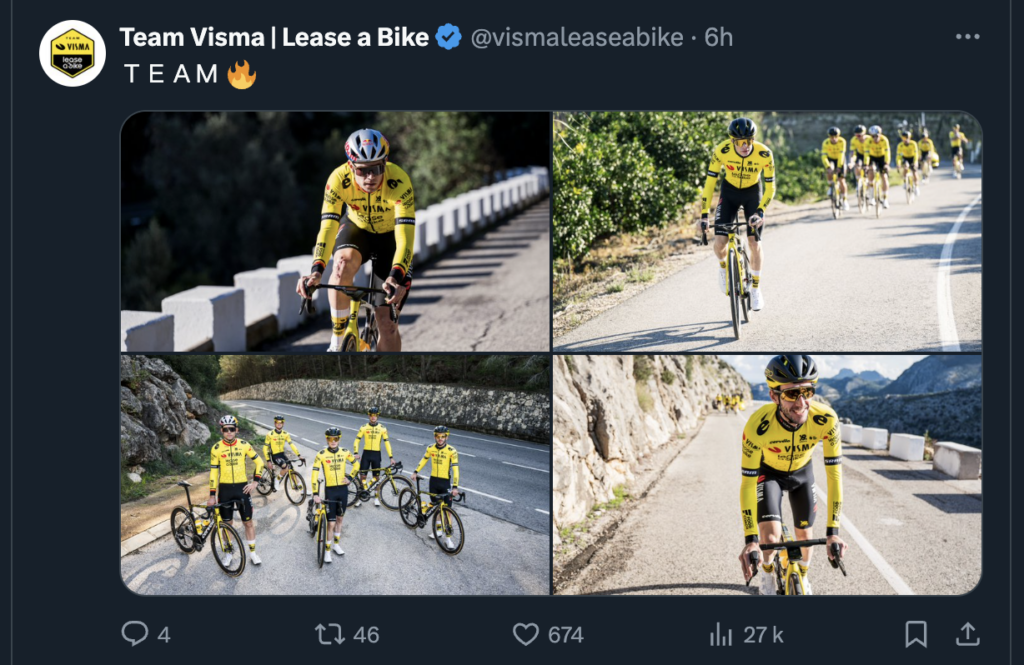Visit the @vismaleaseabike handle link
This screenshot has height=665, width=1024.
[577, 38]
